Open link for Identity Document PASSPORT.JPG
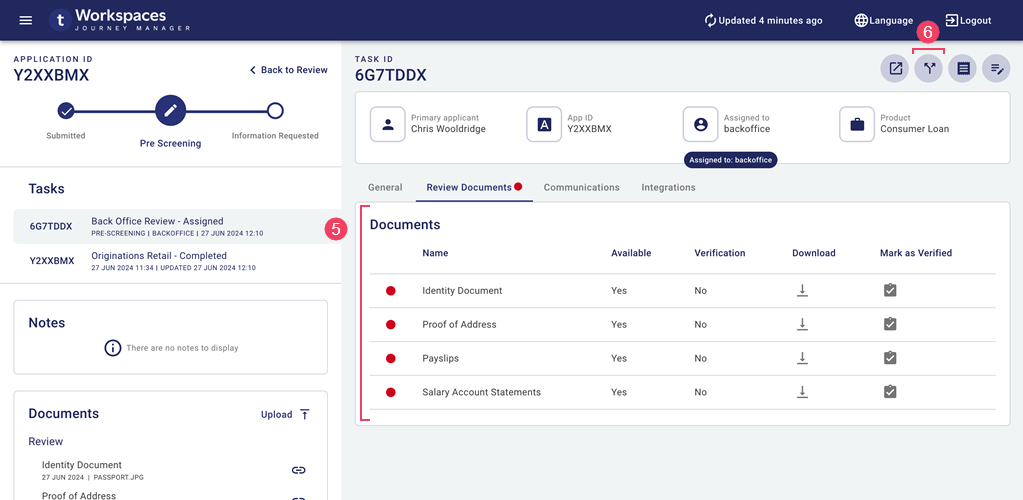The width and height of the screenshot is (1023, 500). [298, 470]
